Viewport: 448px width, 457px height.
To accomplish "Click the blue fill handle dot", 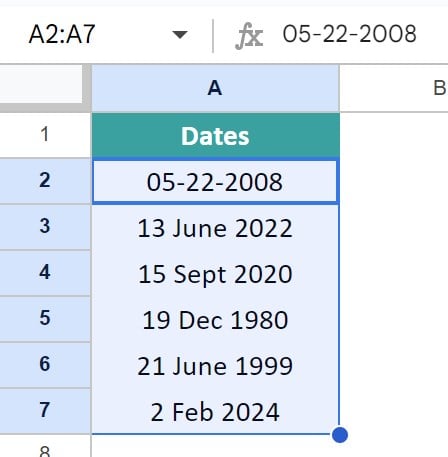I will pos(340,435).
